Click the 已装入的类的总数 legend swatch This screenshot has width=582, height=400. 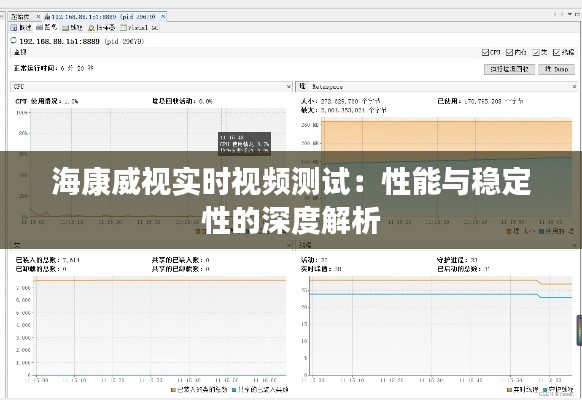coord(173,390)
